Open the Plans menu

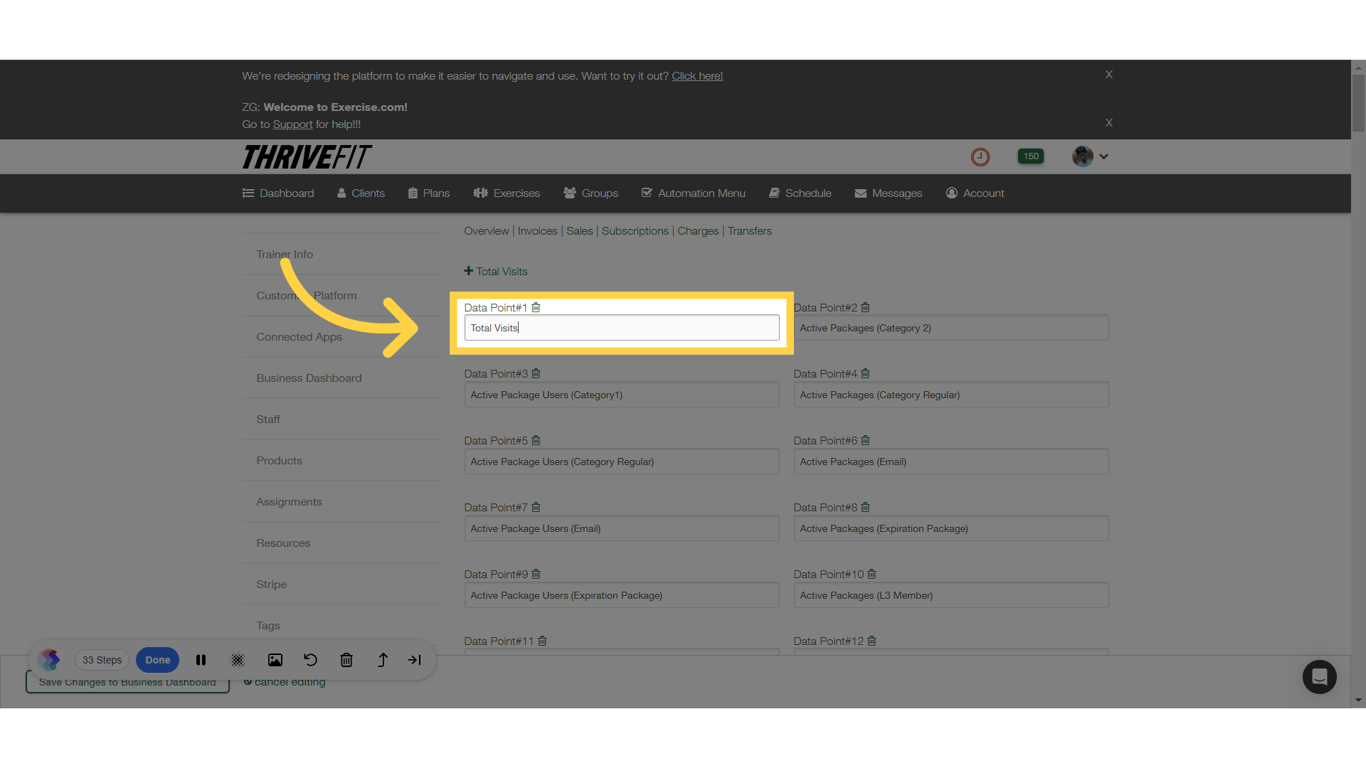click(x=429, y=193)
